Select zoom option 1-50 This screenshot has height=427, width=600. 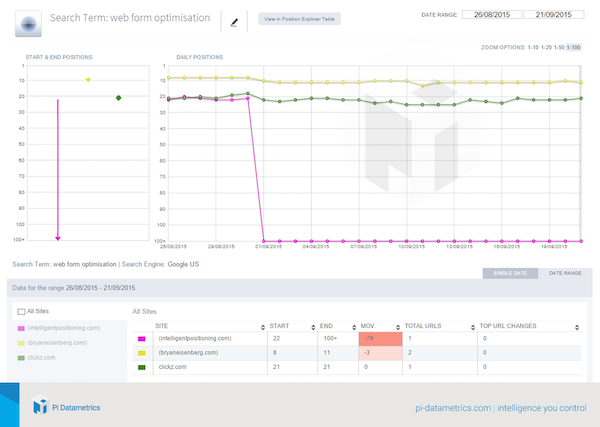(559, 47)
